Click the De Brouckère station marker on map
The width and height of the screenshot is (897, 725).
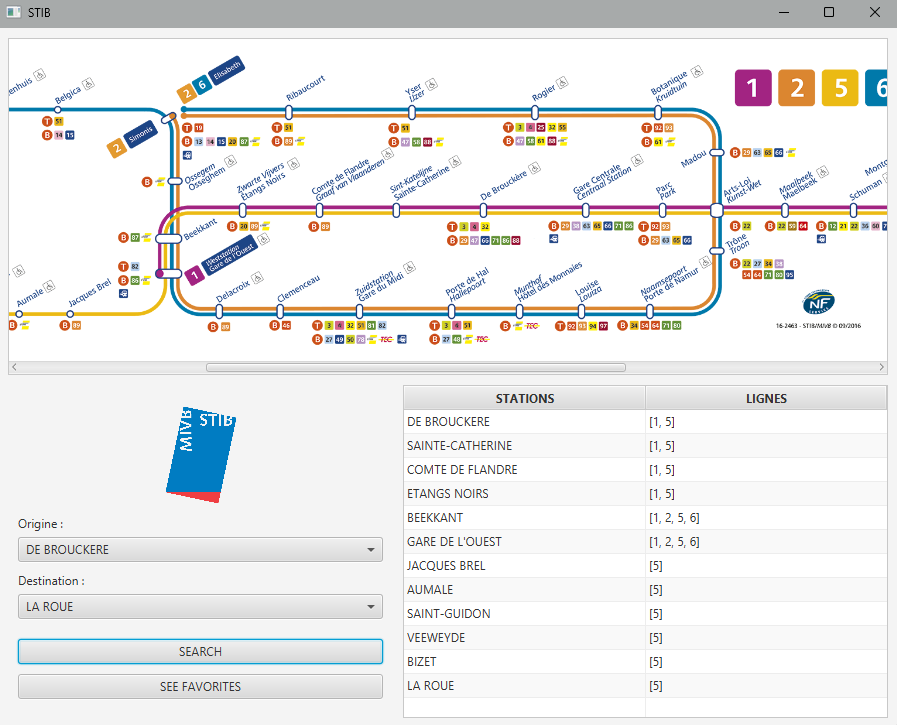(483, 210)
